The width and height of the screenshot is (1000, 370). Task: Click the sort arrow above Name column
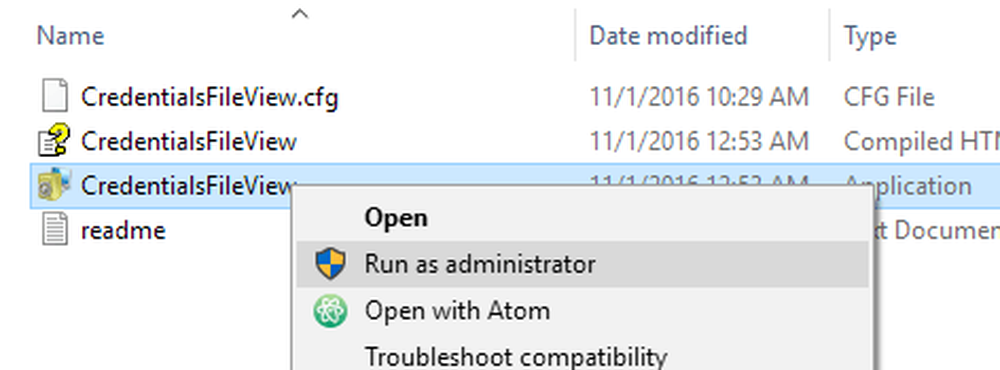click(300, 13)
